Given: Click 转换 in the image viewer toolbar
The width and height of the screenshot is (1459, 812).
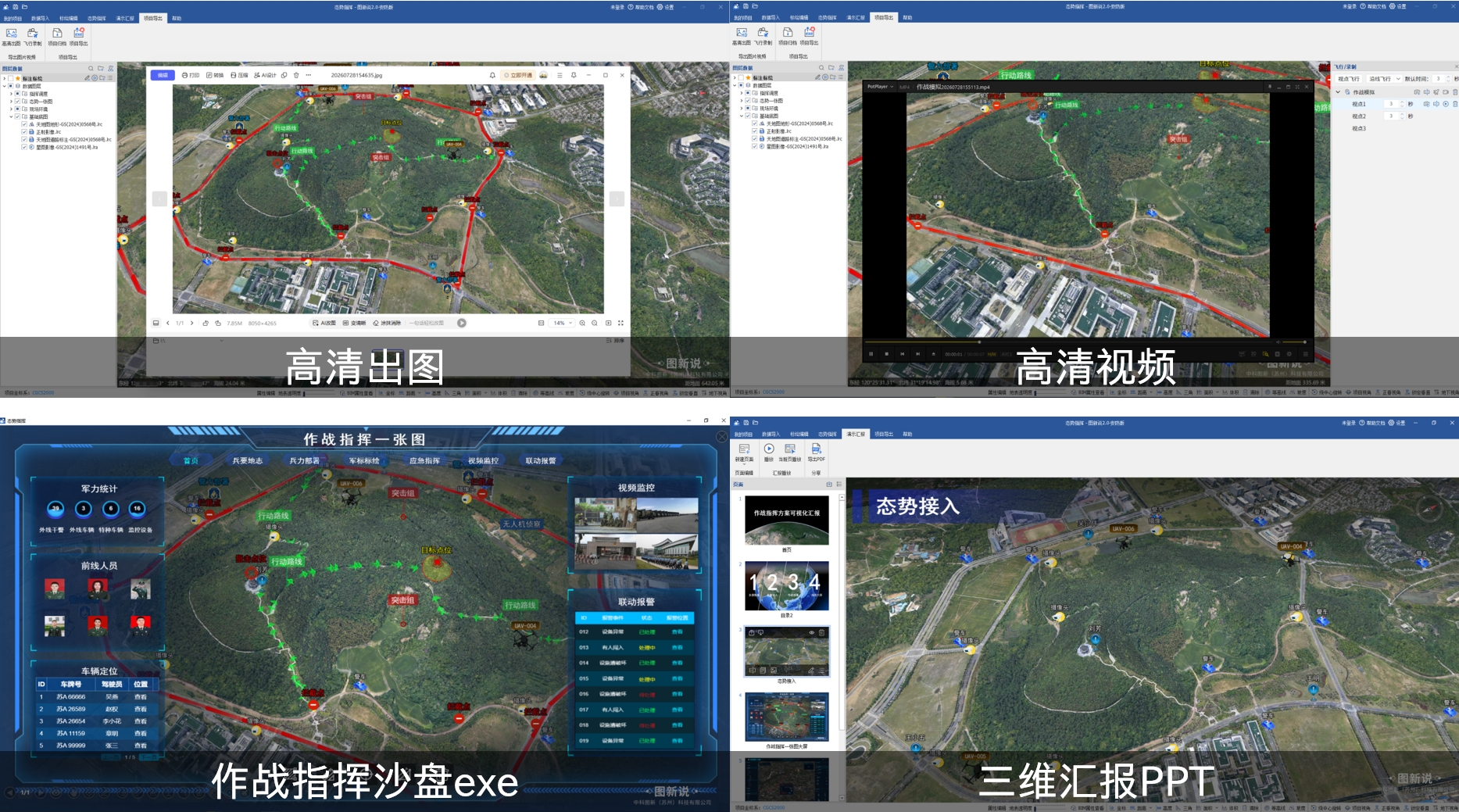Looking at the screenshot, I should coord(215,75).
